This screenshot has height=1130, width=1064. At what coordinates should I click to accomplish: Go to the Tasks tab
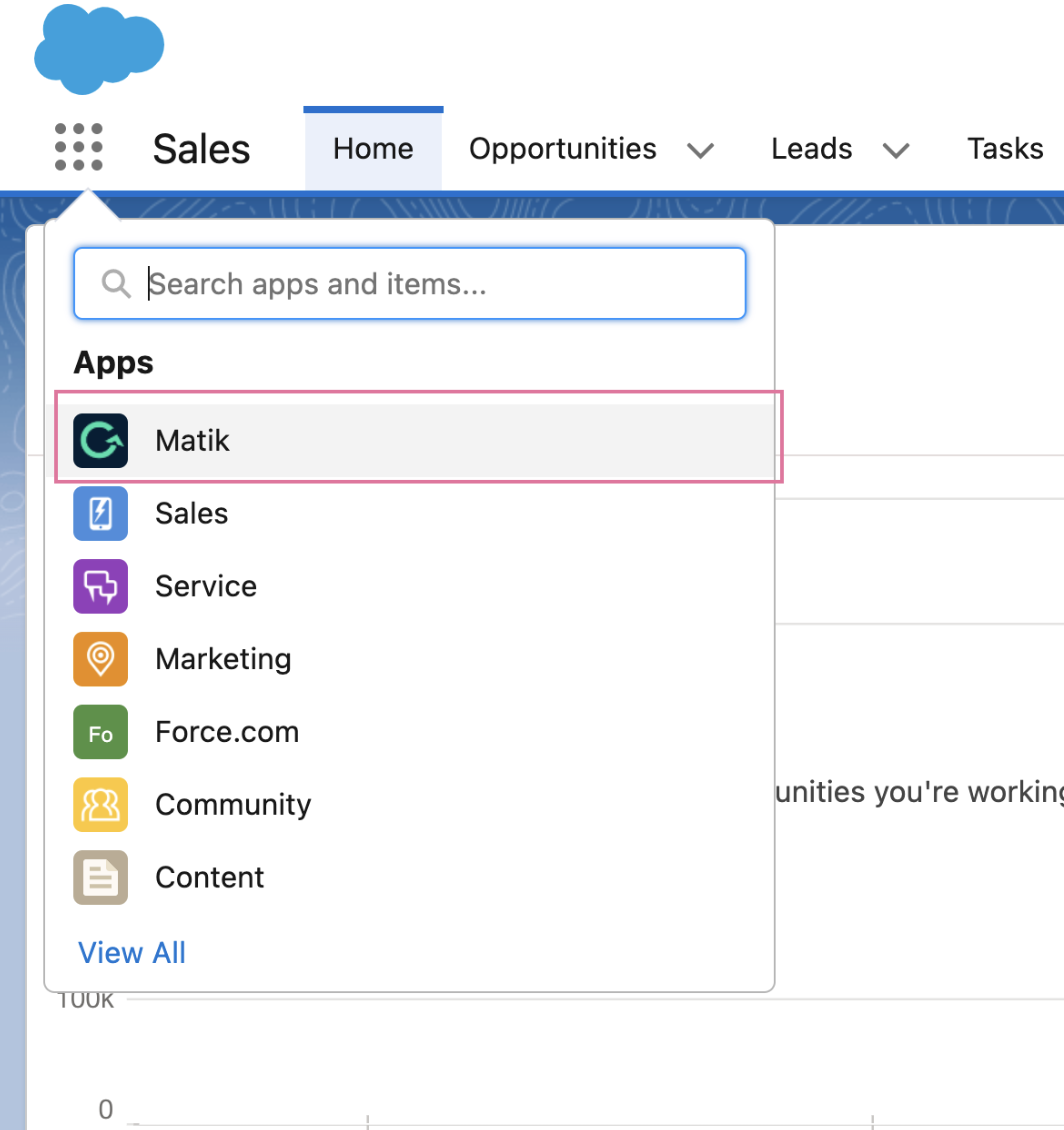[1005, 148]
